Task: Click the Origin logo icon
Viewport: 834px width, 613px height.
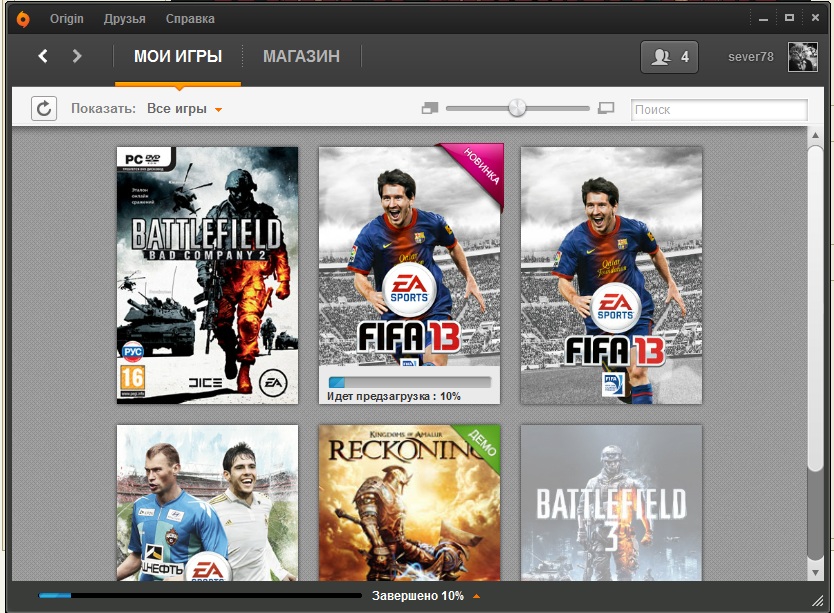Action: coord(23,19)
